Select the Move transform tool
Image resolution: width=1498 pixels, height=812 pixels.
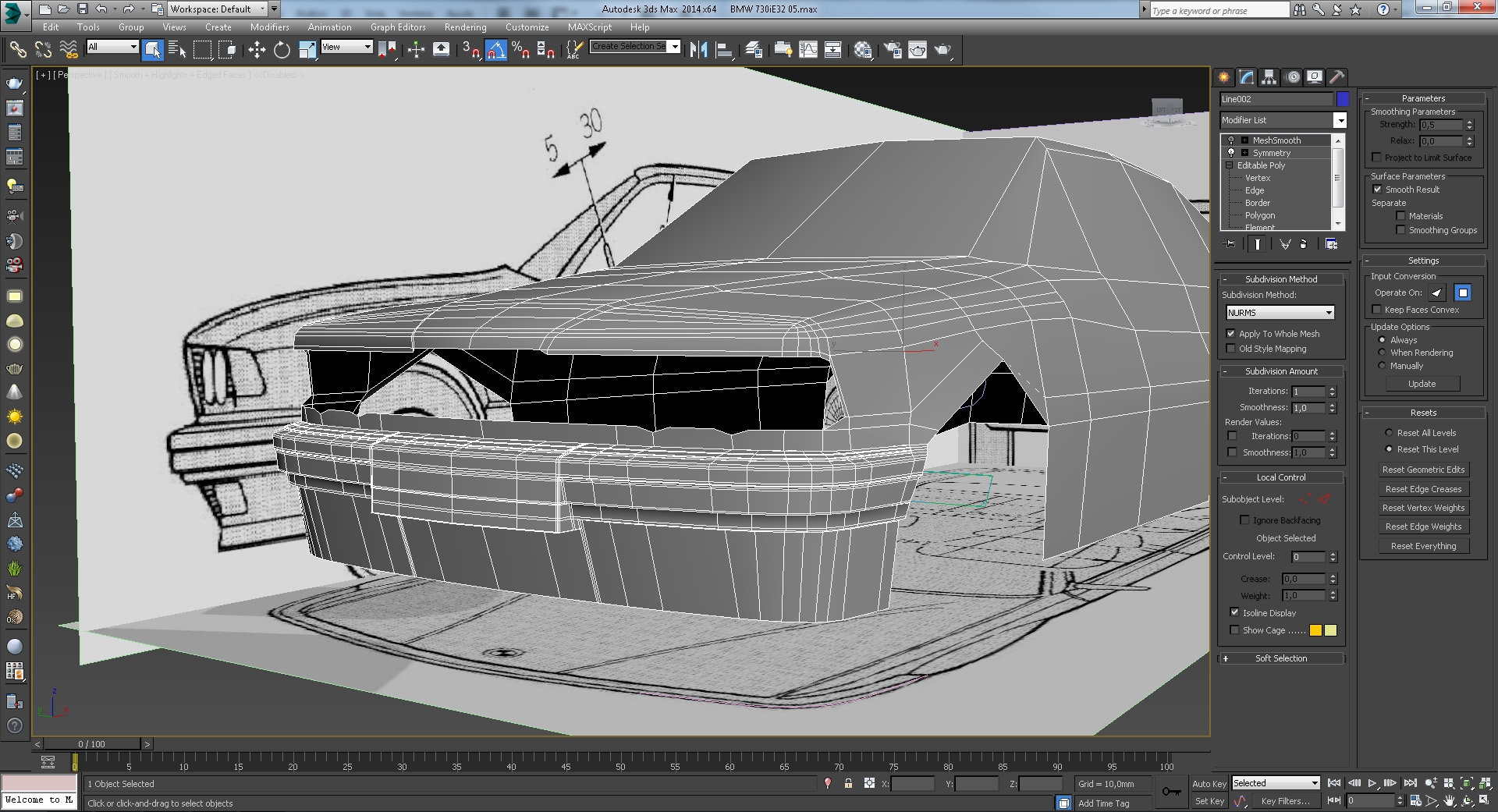click(x=257, y=50)
